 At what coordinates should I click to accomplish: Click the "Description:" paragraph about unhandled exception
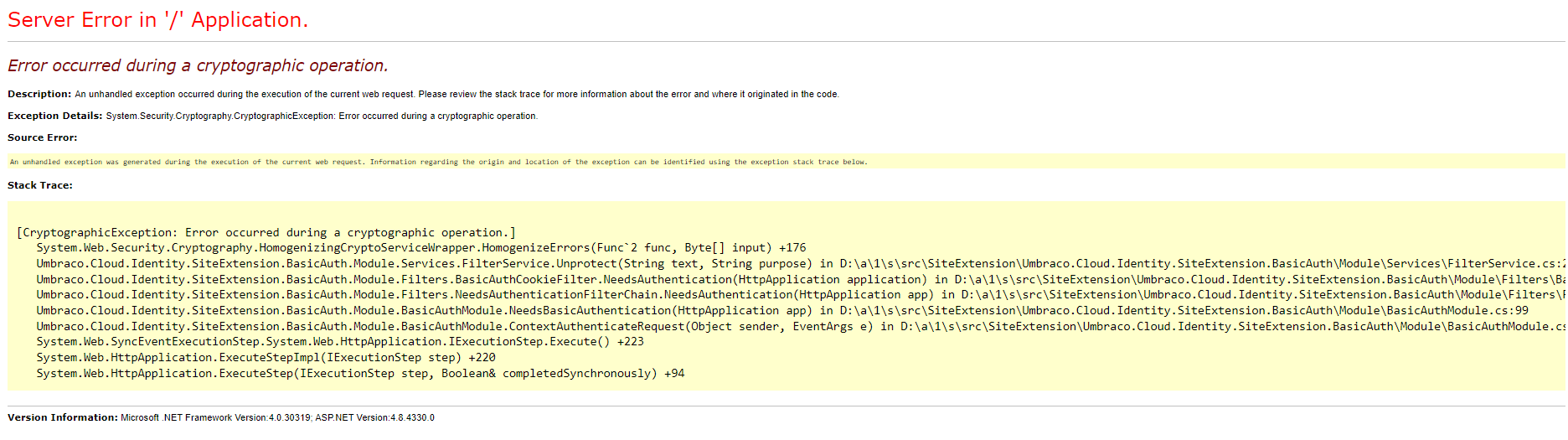(x=423, y=94)
